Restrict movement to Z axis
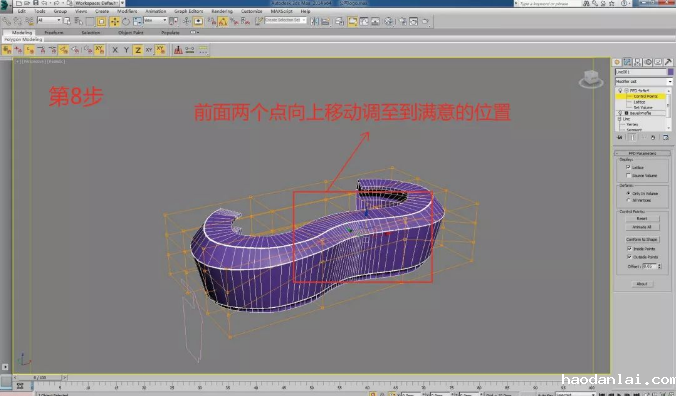This screenshot has height=396, width=676. [x=138, y=50]
